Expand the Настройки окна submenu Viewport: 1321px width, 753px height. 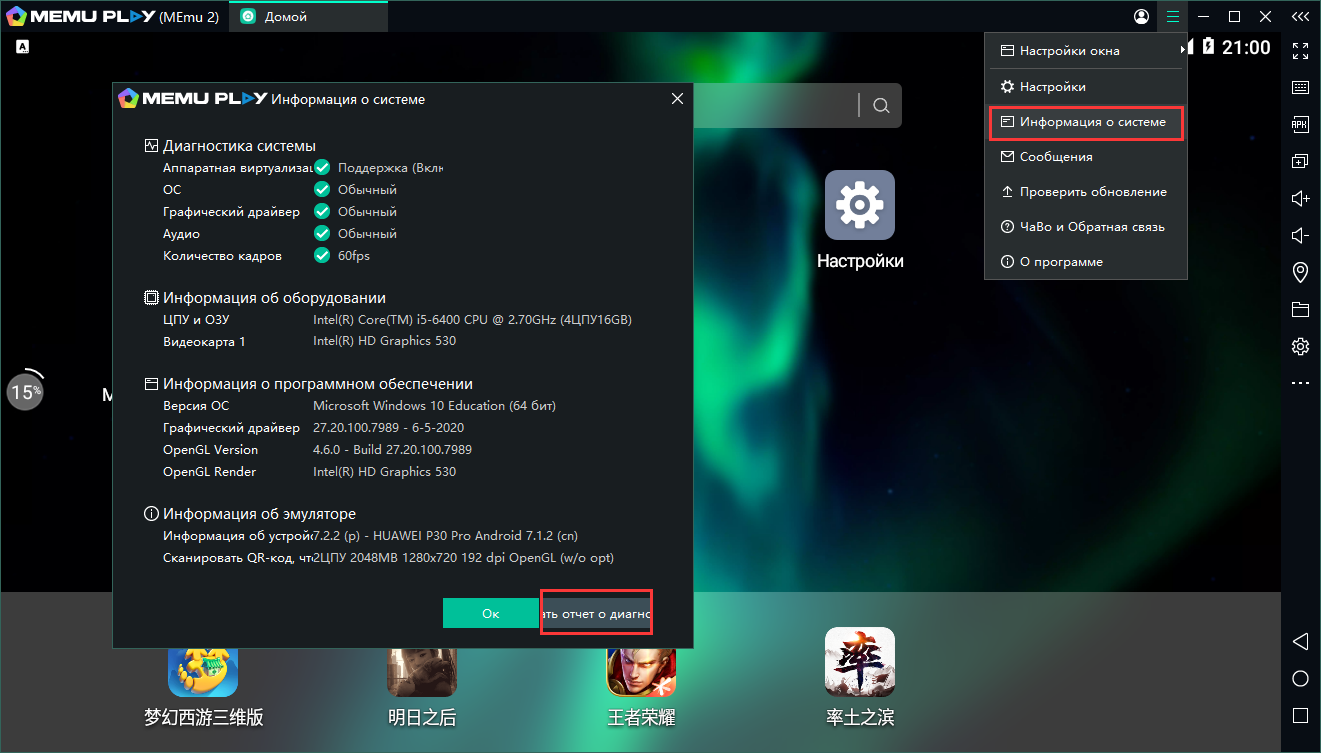tap(1086, 51)
